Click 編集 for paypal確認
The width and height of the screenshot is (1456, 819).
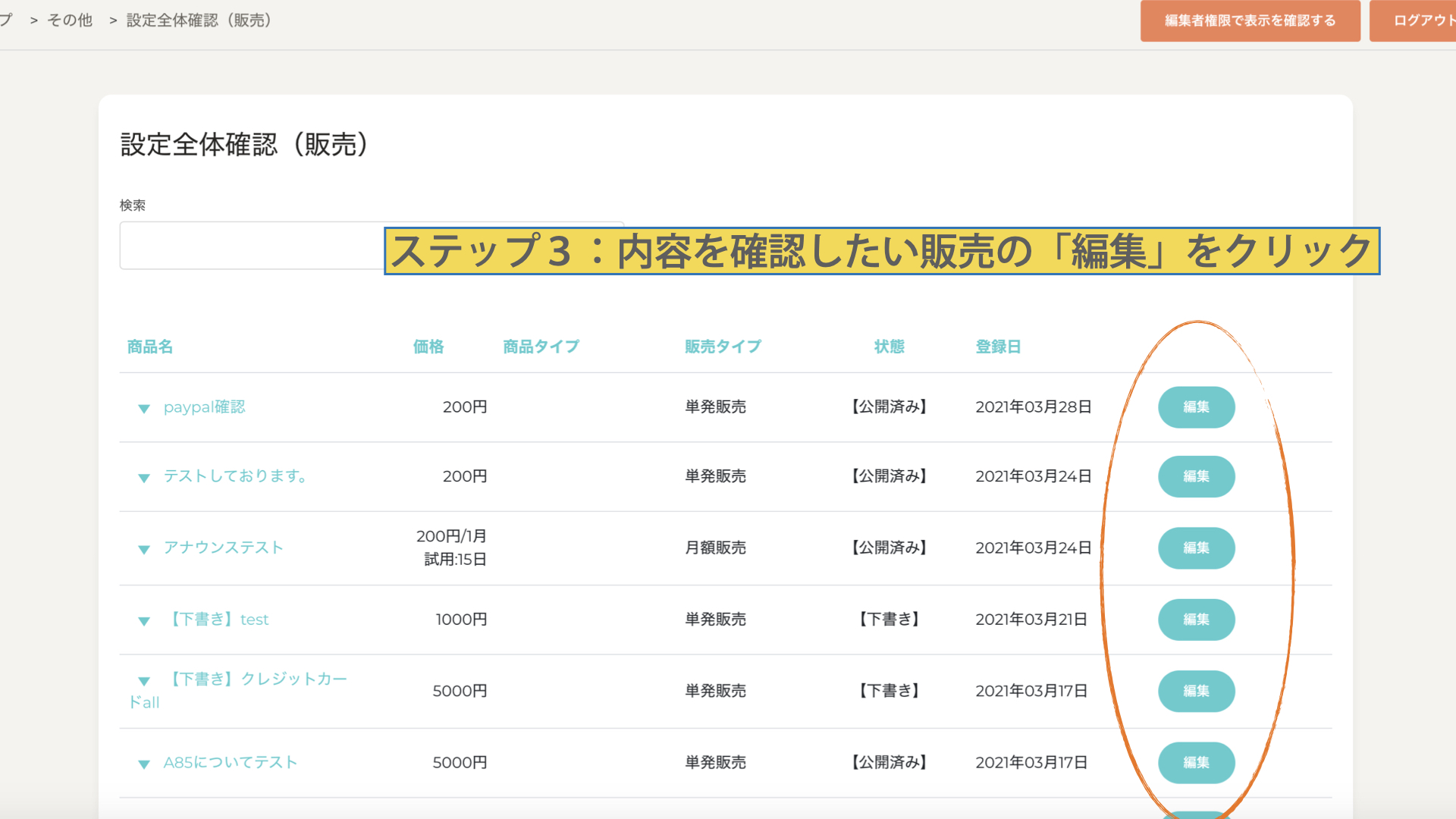pos(1196,407)
